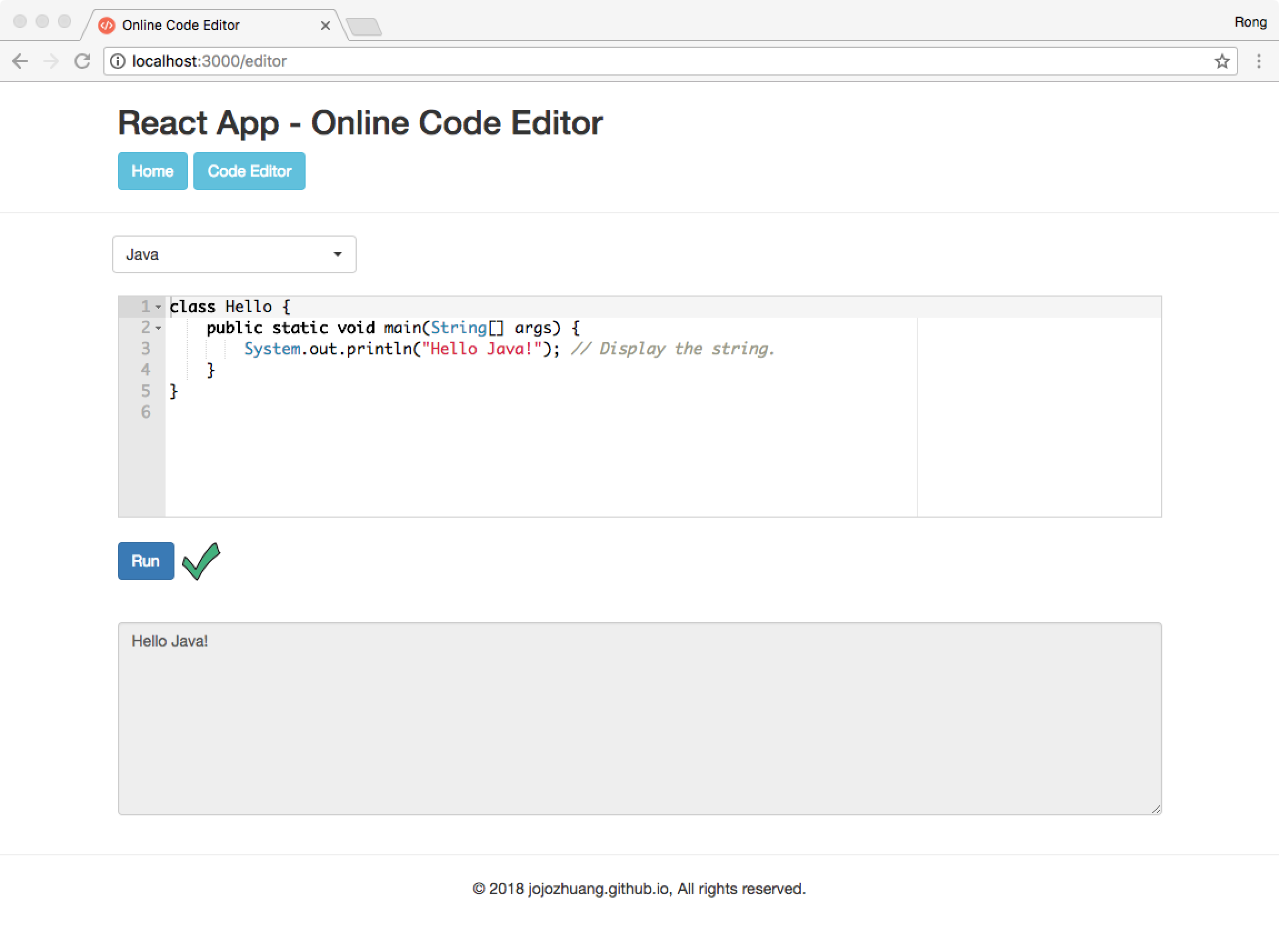1279x952 pixels.
Task: Reload the page with the refresh icon
Action: (82, 61)
